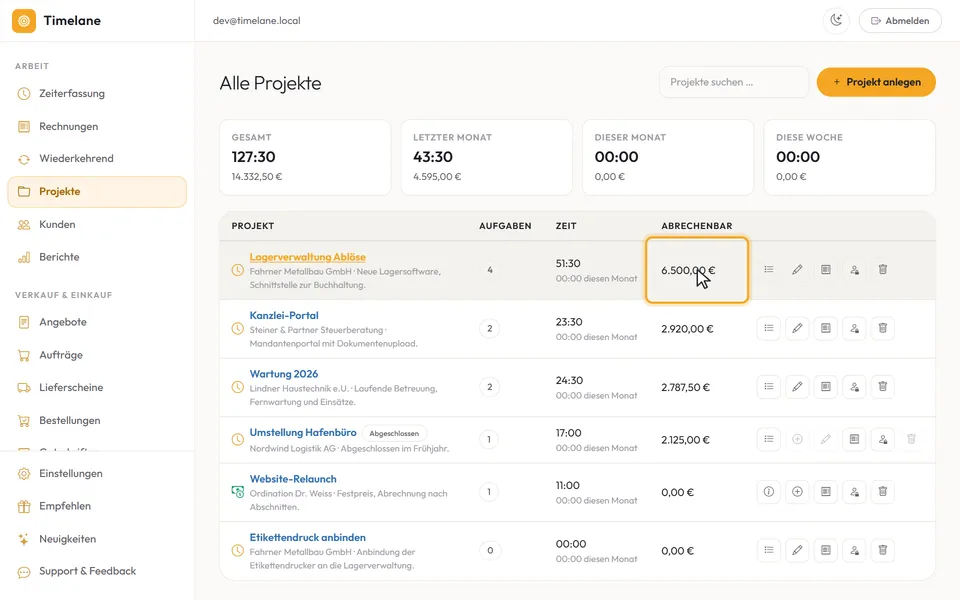960x600 pixels.
Task: Create a project via Projekt anlegen
Action: point(876,82)
